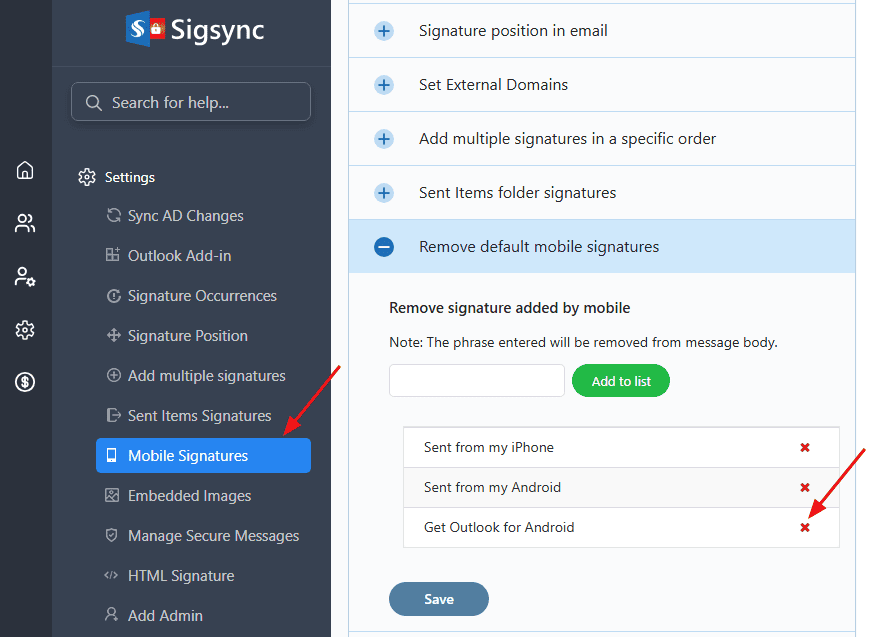This screenshot has width=875, height=637.
Task: Expand 'Set External Domains' section
Action: [384, 85]
